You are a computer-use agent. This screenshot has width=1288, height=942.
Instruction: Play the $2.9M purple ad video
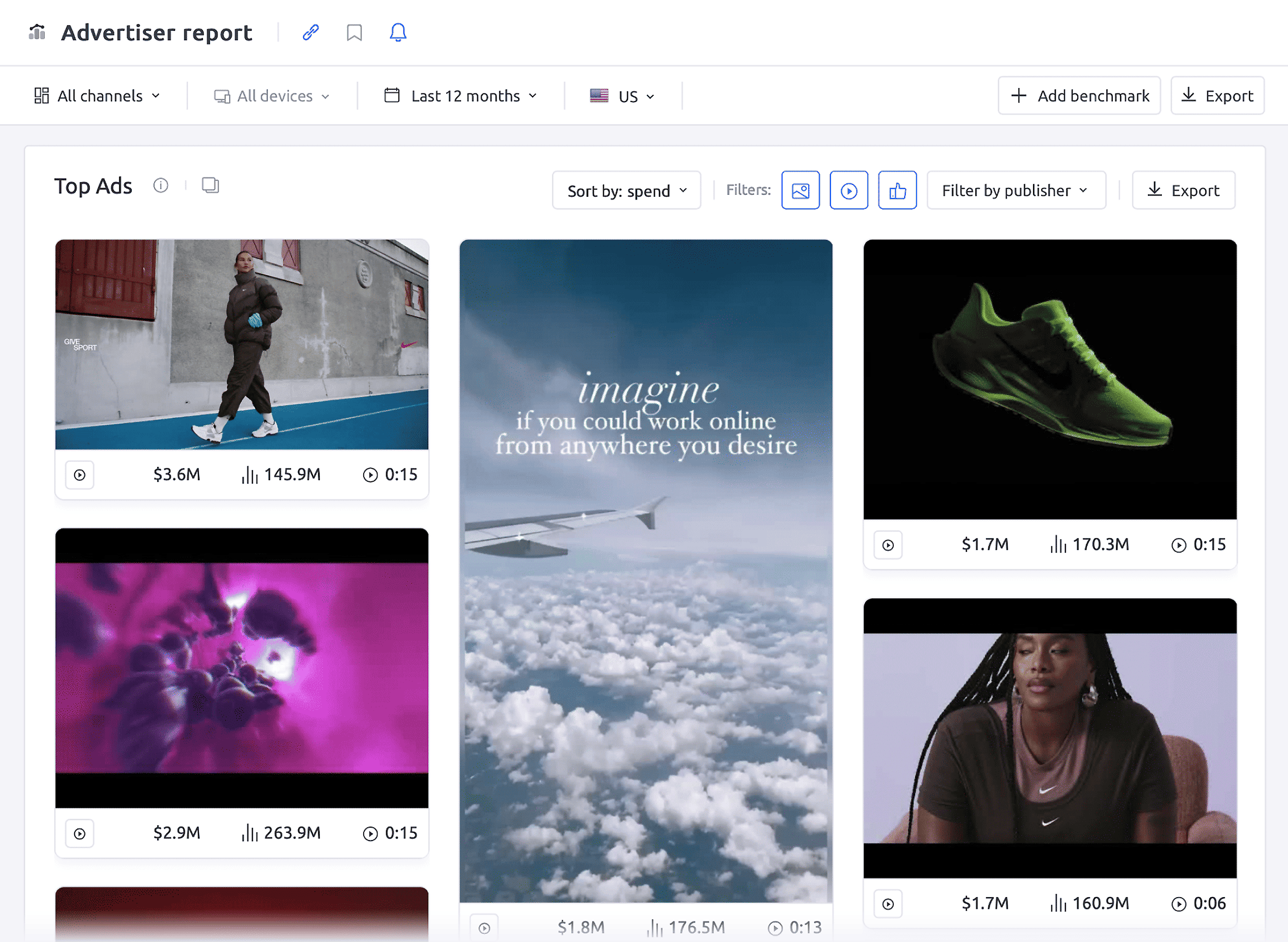[x=80, y=834]
